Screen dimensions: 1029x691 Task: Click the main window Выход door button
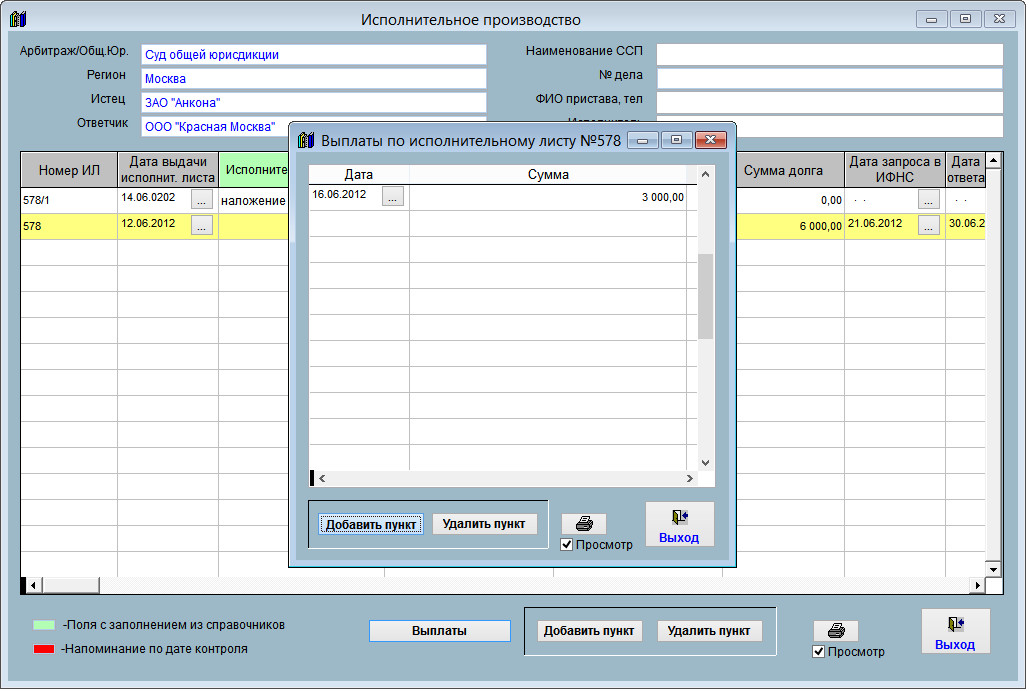pyautogui.click(x=955, y=631)
